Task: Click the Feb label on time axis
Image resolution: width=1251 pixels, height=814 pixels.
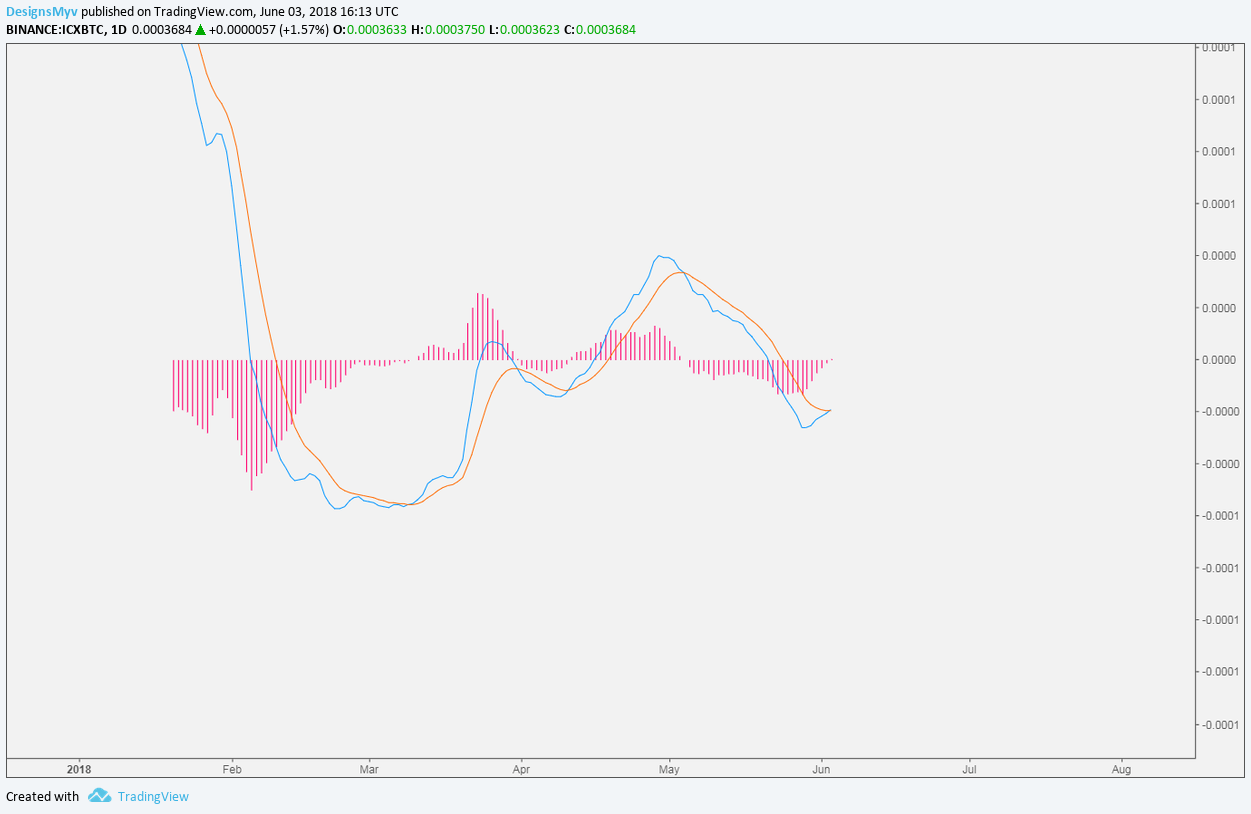Action: [232, 769]
